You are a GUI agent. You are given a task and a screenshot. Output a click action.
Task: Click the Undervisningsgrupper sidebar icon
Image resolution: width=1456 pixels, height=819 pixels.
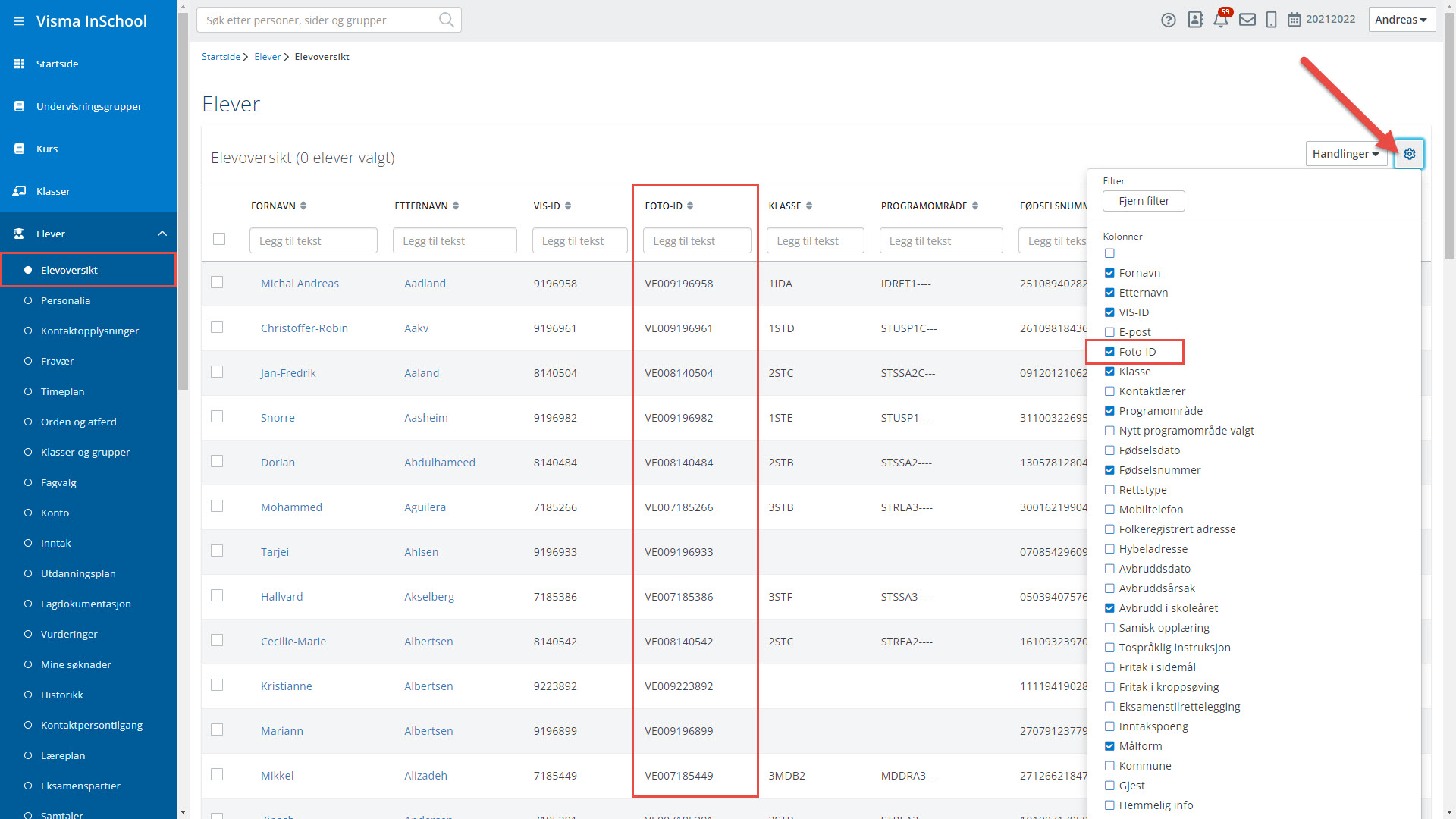click(x=19, y=106)
